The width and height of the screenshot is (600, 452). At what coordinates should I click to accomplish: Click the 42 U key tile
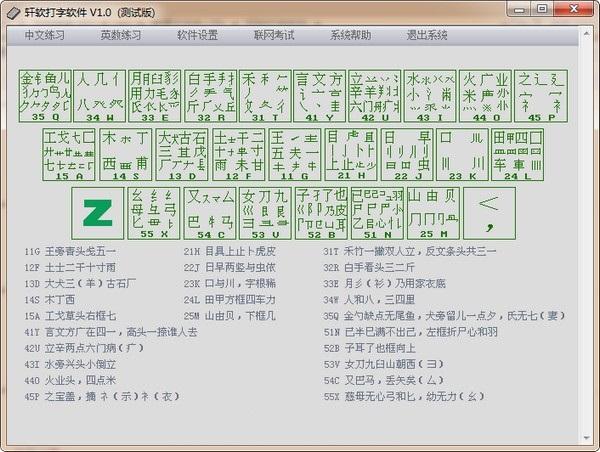click(x=375, y=96)
